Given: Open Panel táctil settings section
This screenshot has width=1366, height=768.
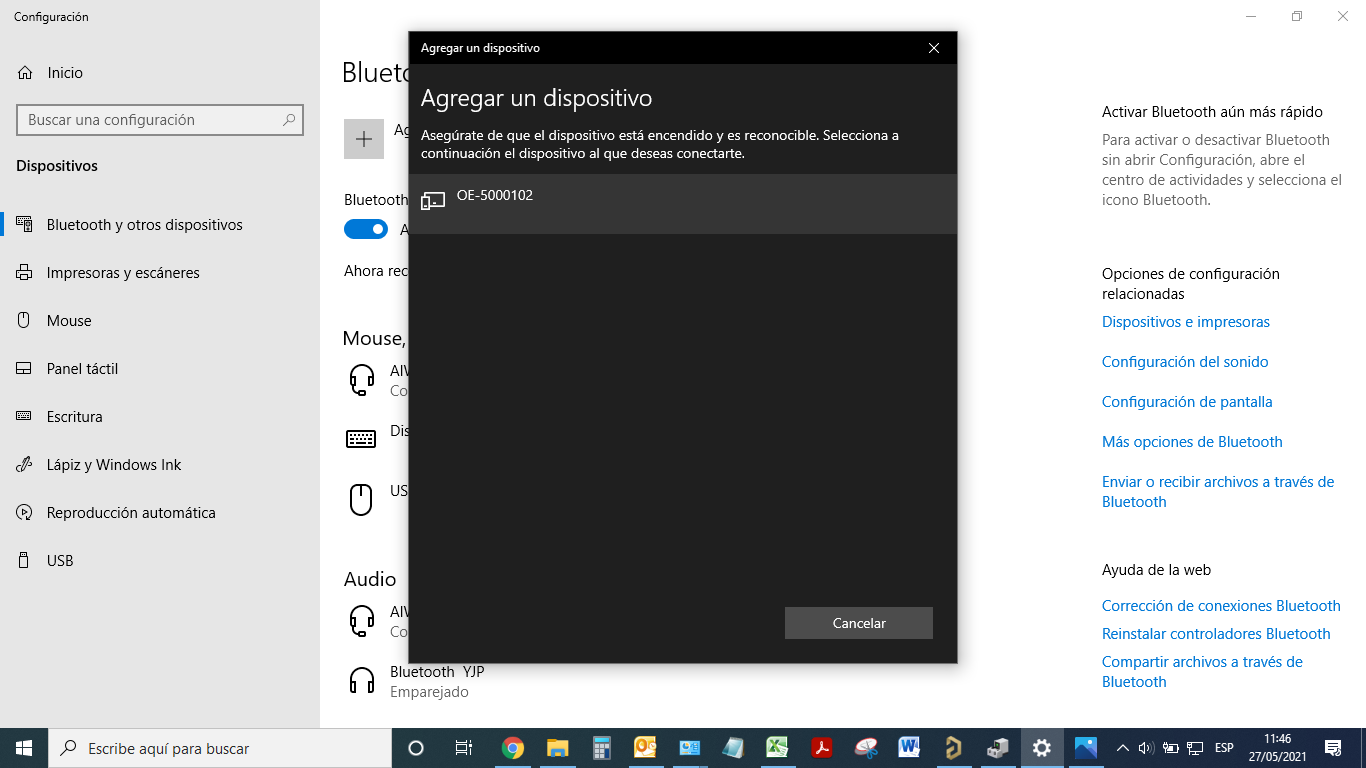Looking at the screenshot, I should pos(160,369).
